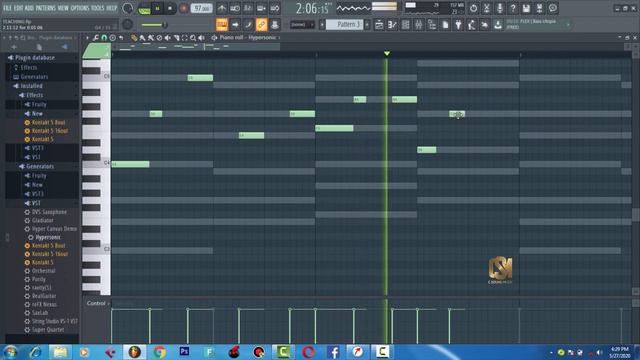The height and width of the screenshot is (360, 640).
Task: Click the master volume slider
Action: (154, 25)
